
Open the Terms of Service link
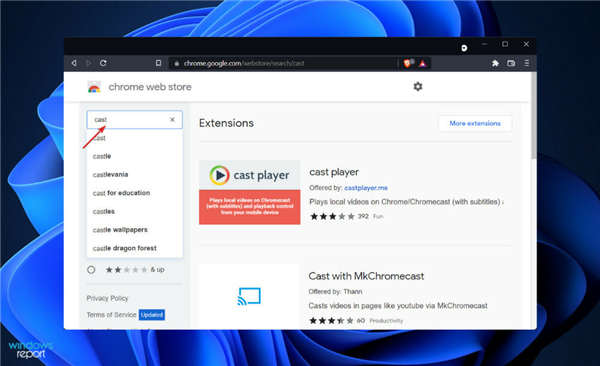tap(111, 315)
